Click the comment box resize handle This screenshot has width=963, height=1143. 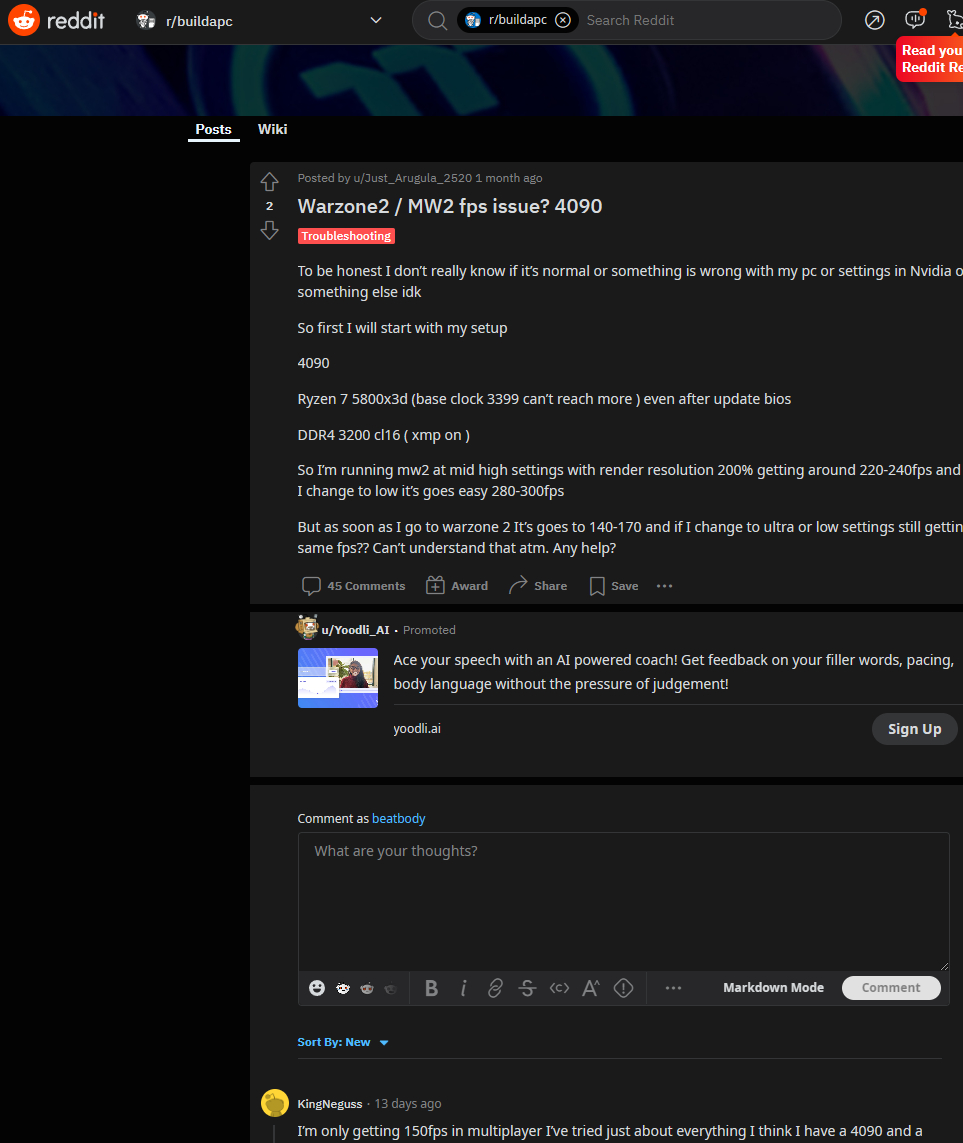[x=944, y=965]
